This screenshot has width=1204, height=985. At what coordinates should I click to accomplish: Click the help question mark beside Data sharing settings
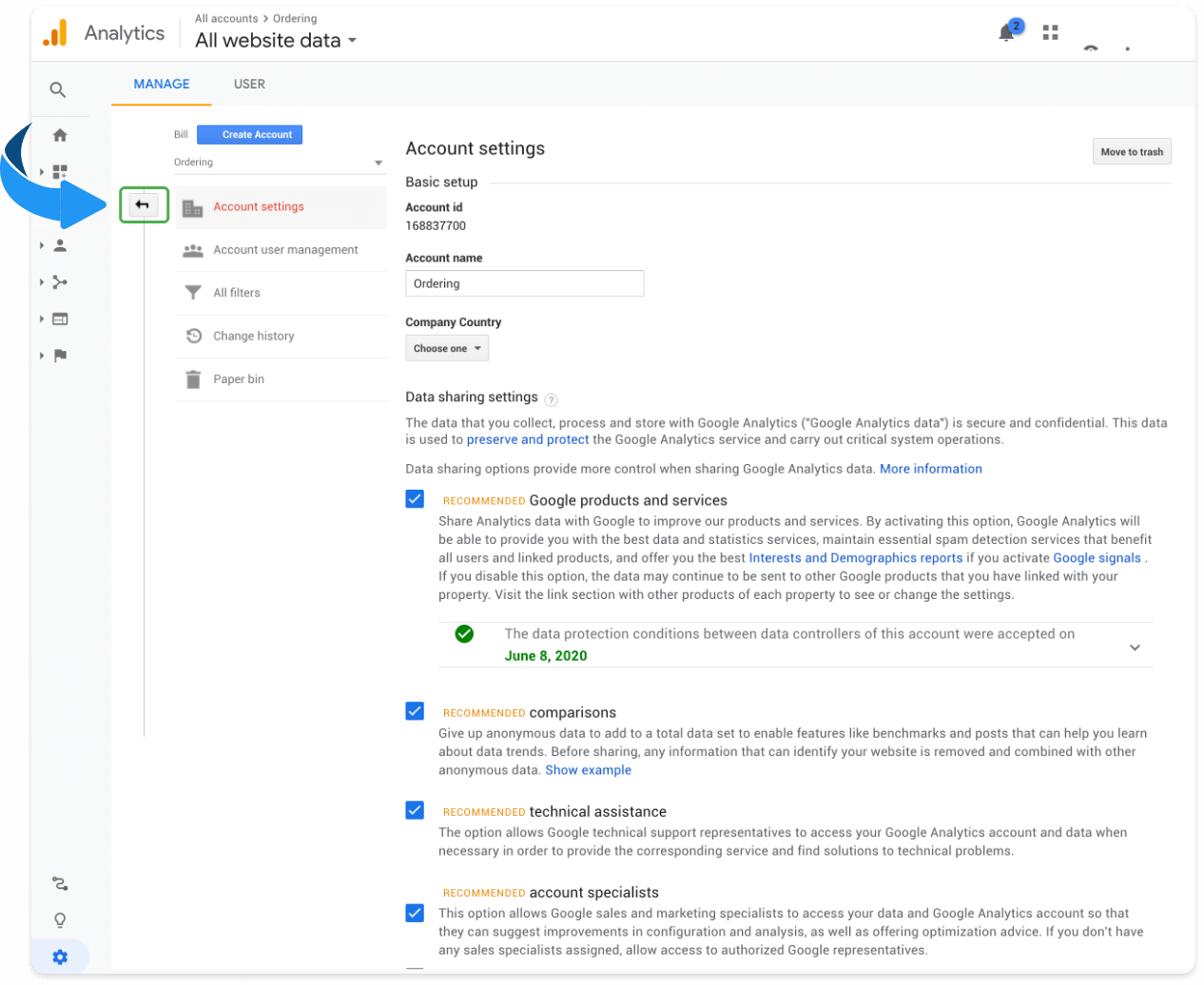552,400
